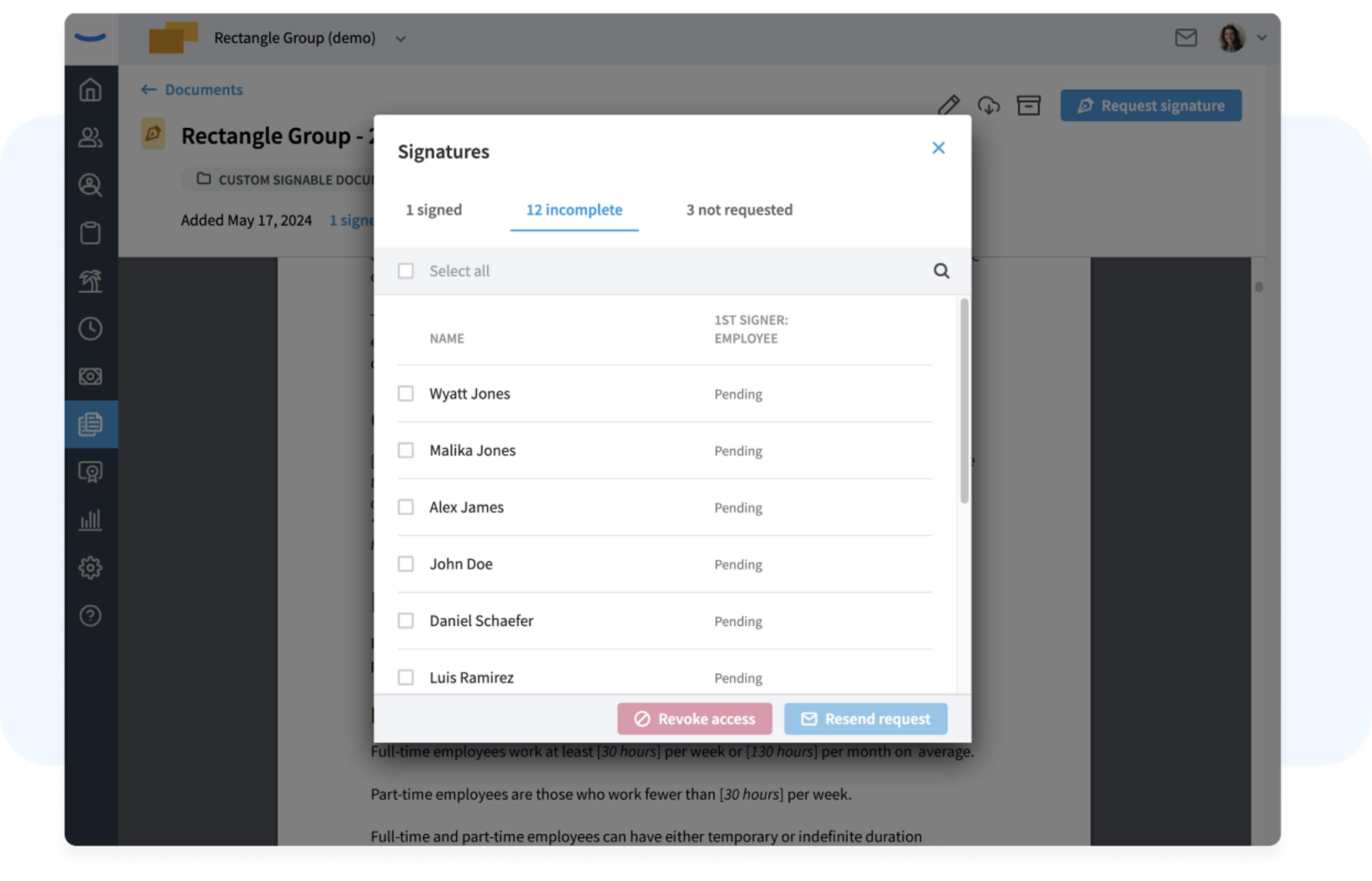1372x881 pixels.
Task: Click Pending status for Daniel Schaefer
Action: (x=738, y=621)
